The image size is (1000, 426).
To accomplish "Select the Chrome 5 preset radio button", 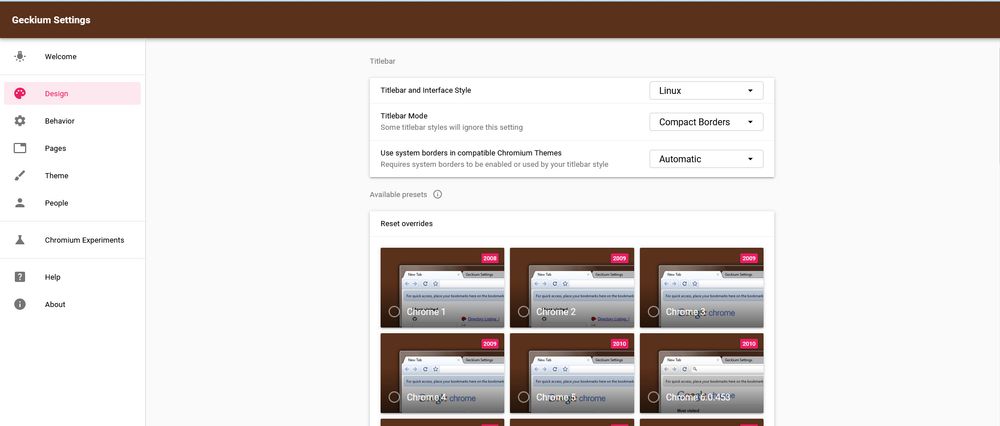I will tap(524, 397).
